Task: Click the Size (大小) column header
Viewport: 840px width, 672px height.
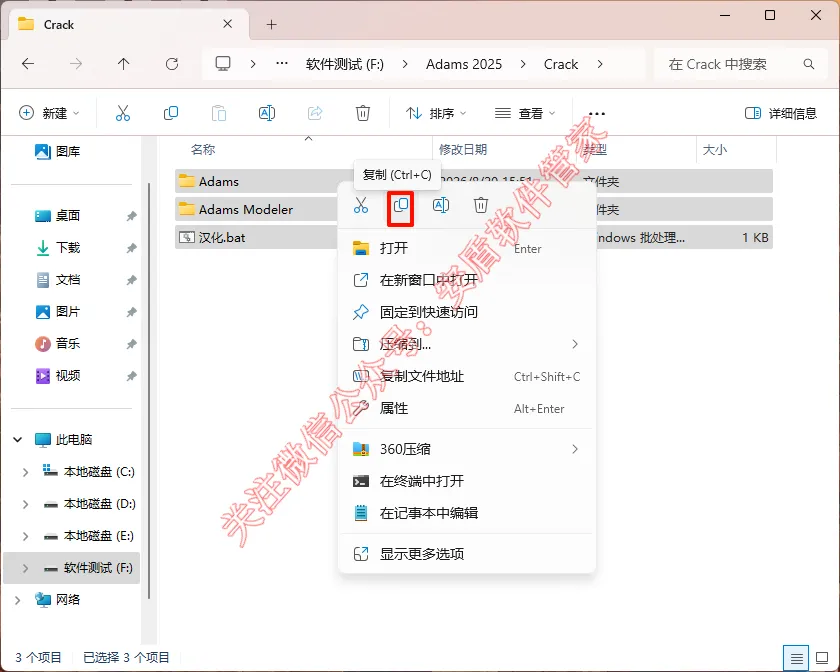Action: tap(715, 150)
